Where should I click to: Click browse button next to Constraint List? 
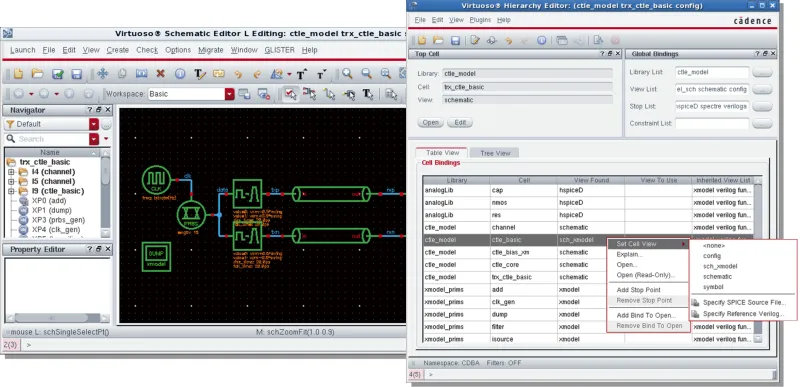click(762, 123)
